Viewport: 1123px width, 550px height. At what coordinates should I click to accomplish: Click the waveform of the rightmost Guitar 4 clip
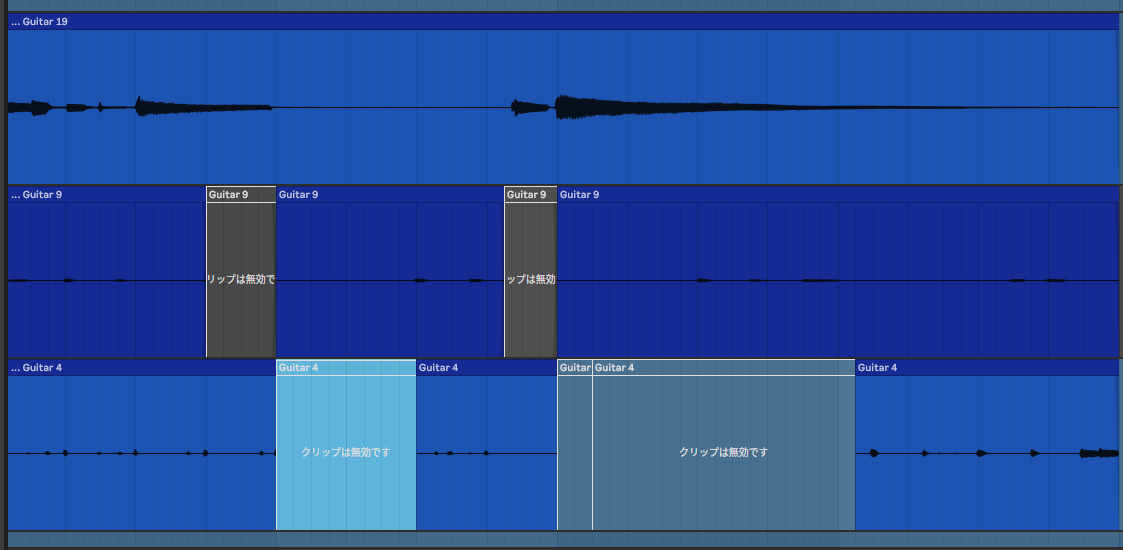(987, 453)
